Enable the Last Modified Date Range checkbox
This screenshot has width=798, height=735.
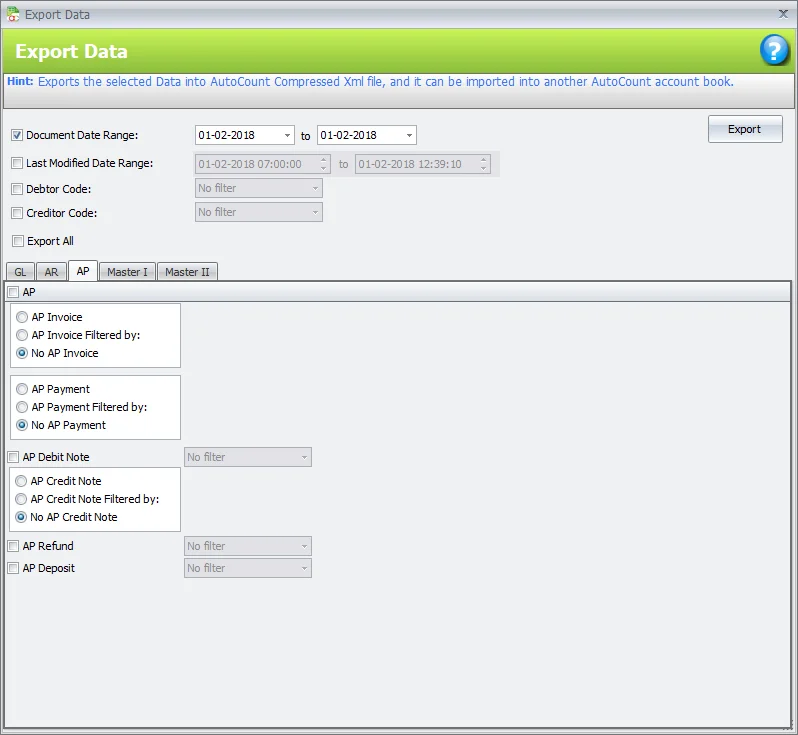coord(17,163)
